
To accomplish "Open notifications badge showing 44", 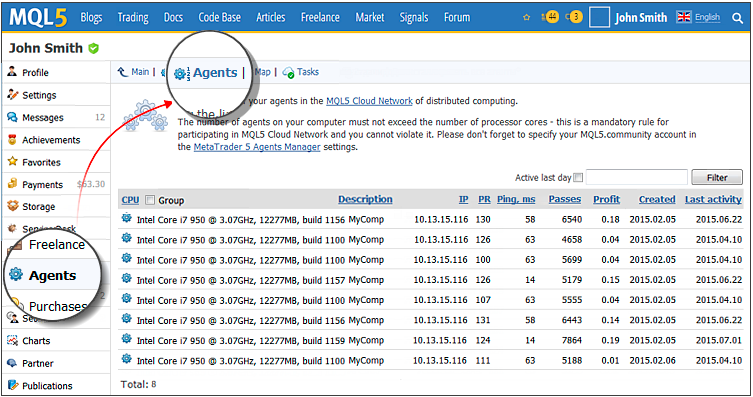I will 551,17.
